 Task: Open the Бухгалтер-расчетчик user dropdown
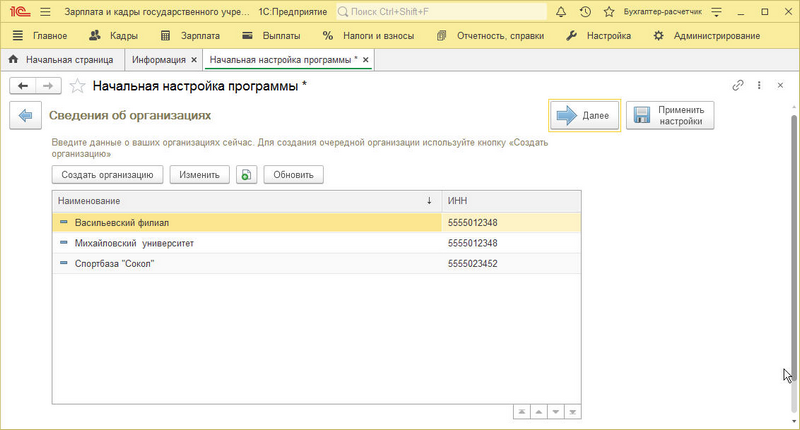pos(702,11)
